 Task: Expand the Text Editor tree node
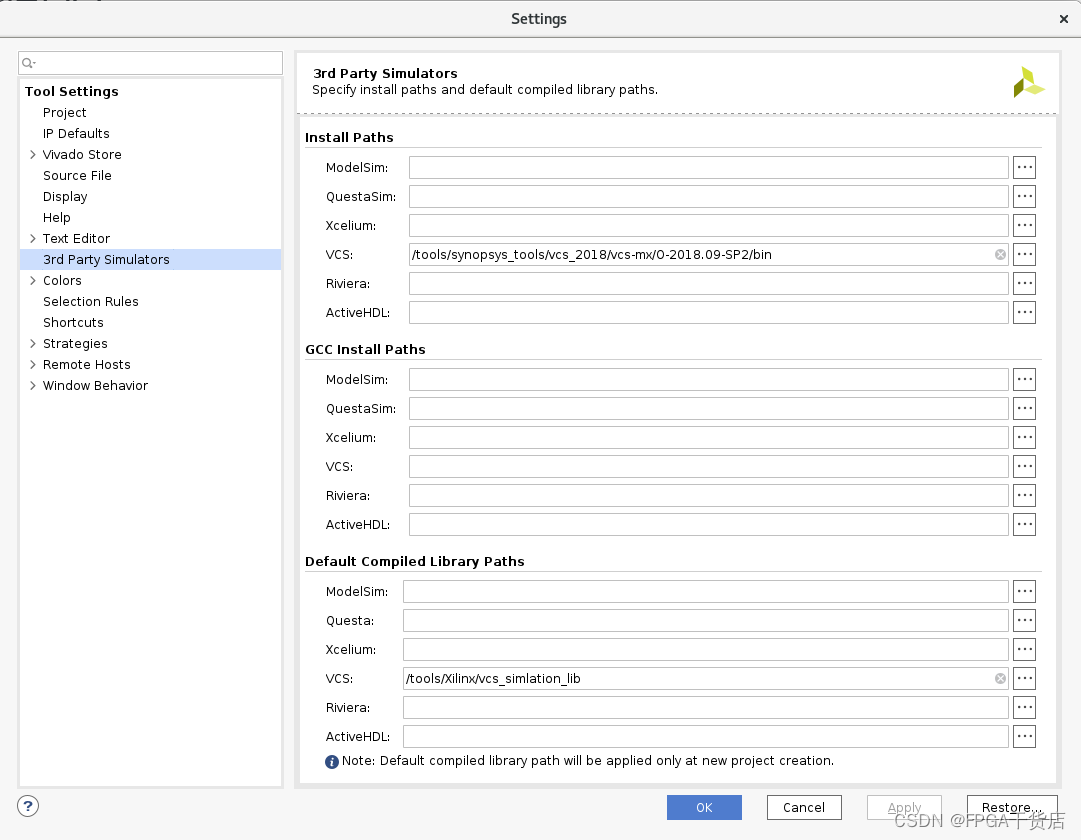[x=32, y=239]
